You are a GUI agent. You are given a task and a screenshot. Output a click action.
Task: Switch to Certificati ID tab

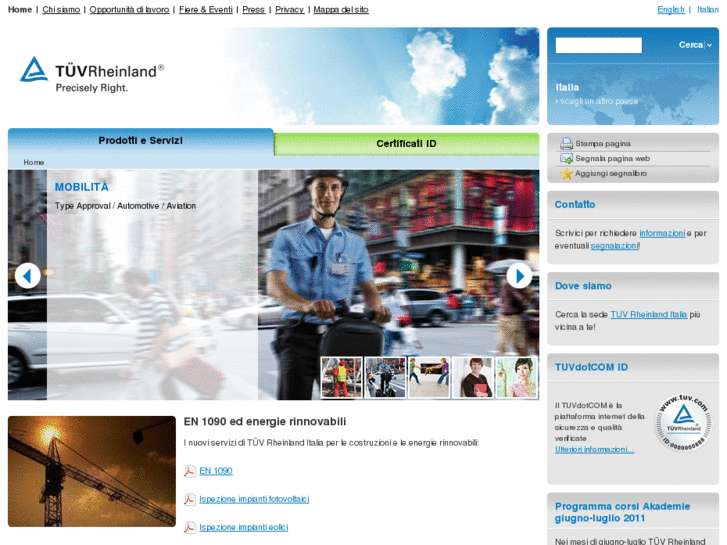pos(407,144)
